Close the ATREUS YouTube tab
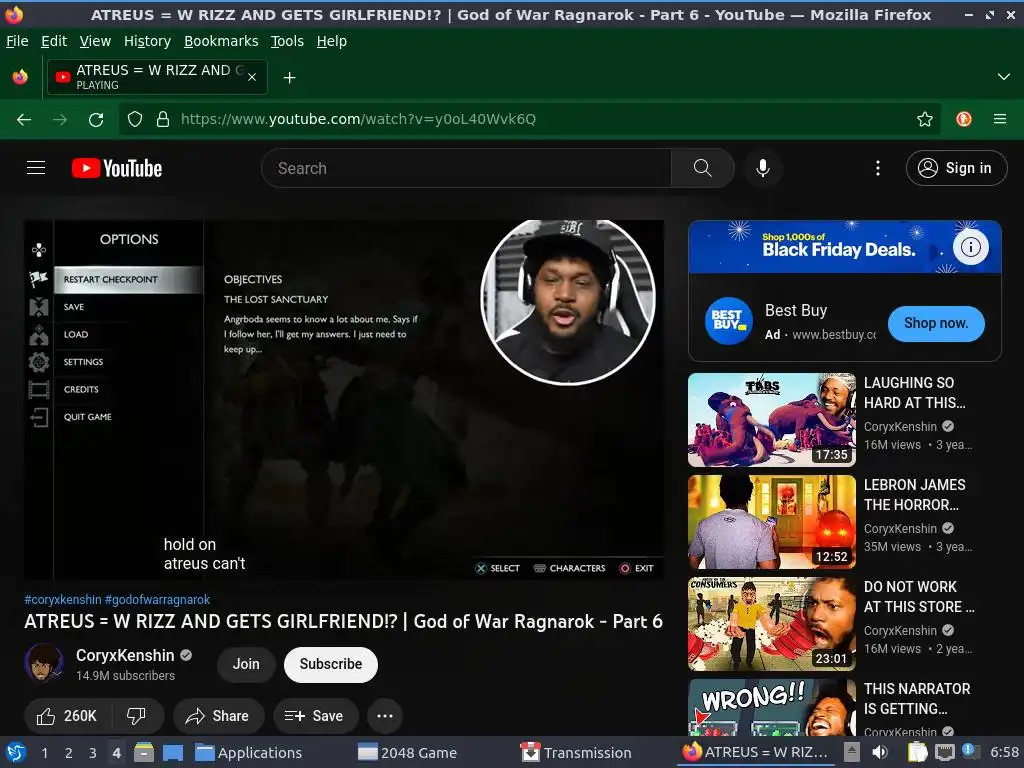This screenshot has height=768, width=1024. tap(252, 77)
